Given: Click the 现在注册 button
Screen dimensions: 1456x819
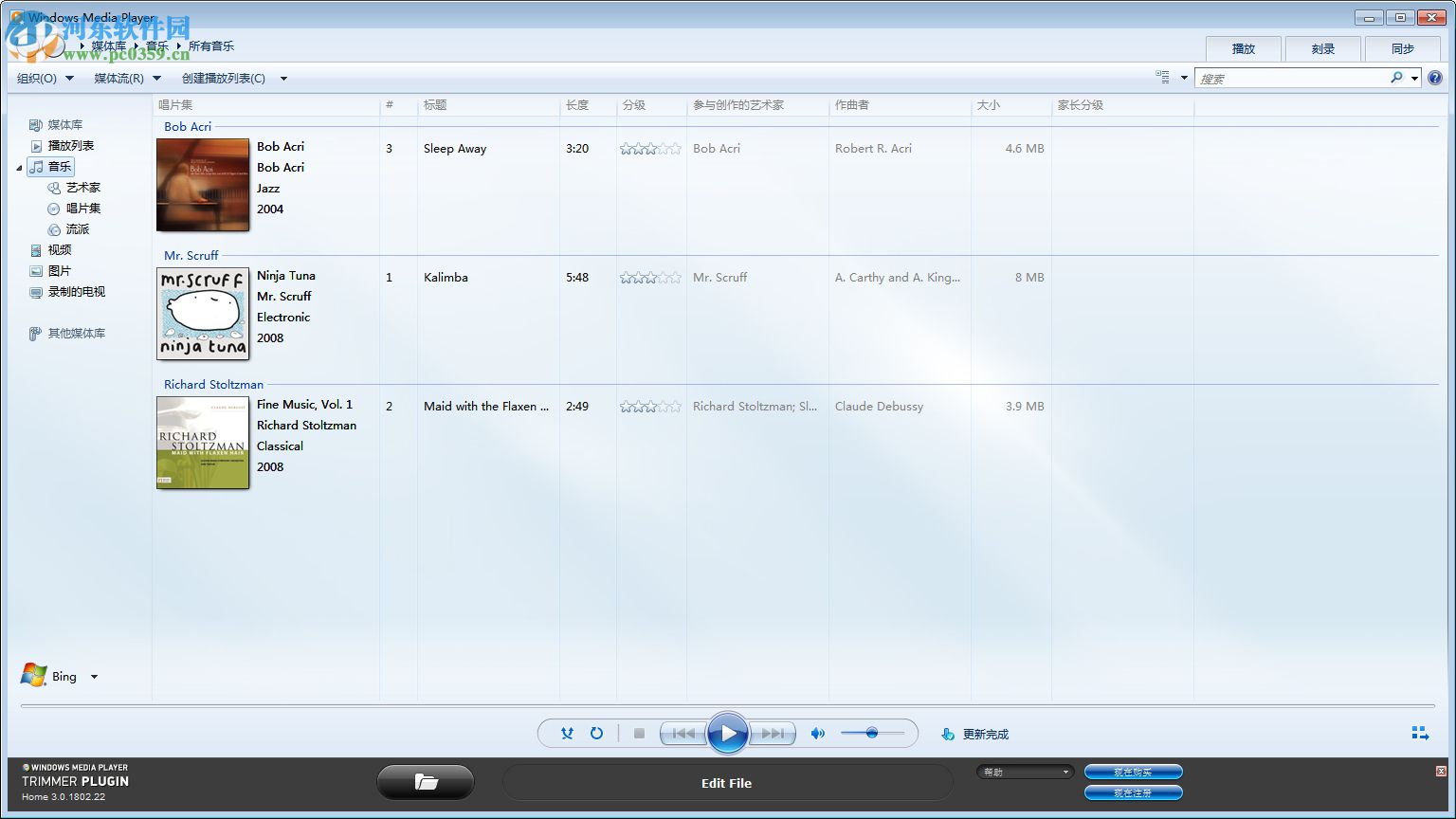Looking at the screenshot, I should point(1133,792).
